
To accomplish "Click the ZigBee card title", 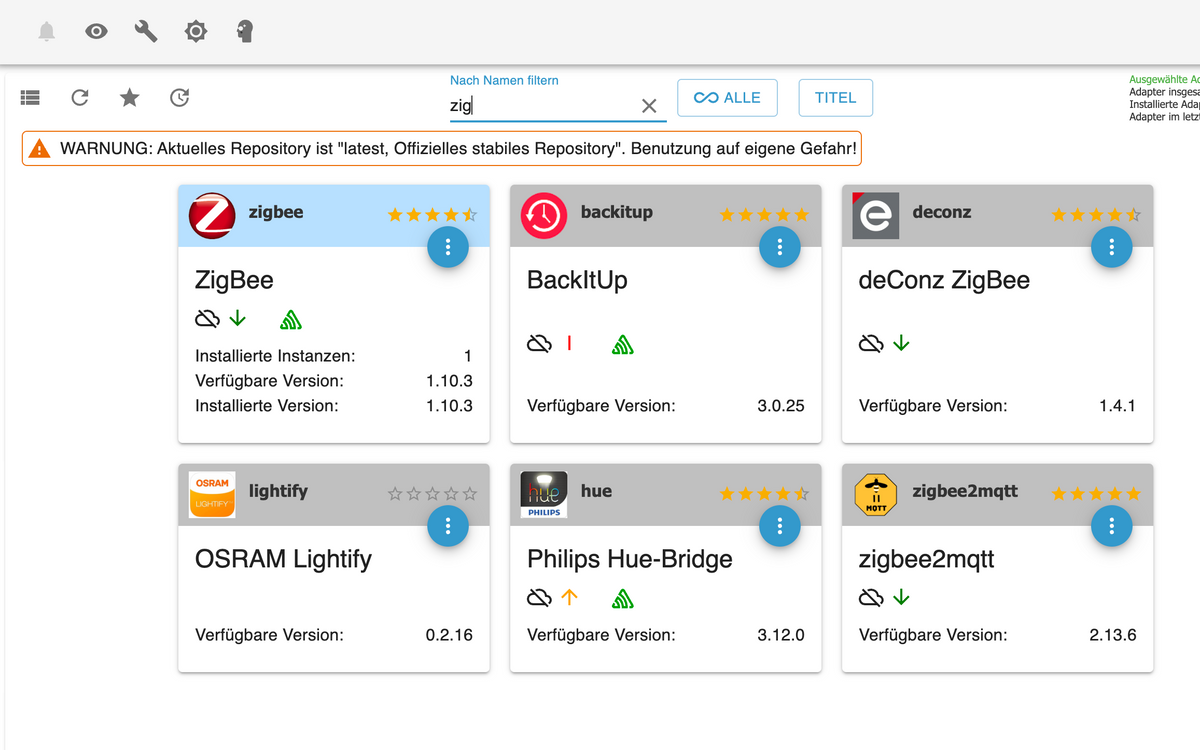I will coord(234,281).
